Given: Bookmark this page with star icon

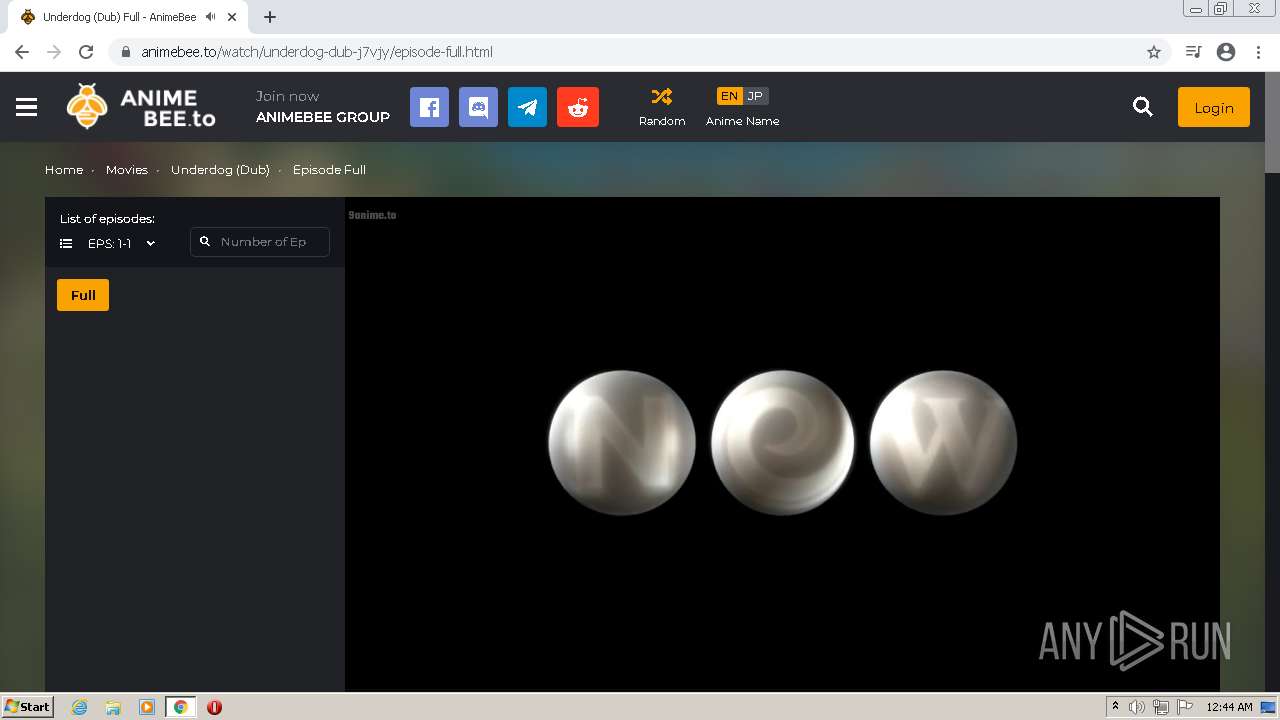Looking at the screenshot, I should 1154,52.
